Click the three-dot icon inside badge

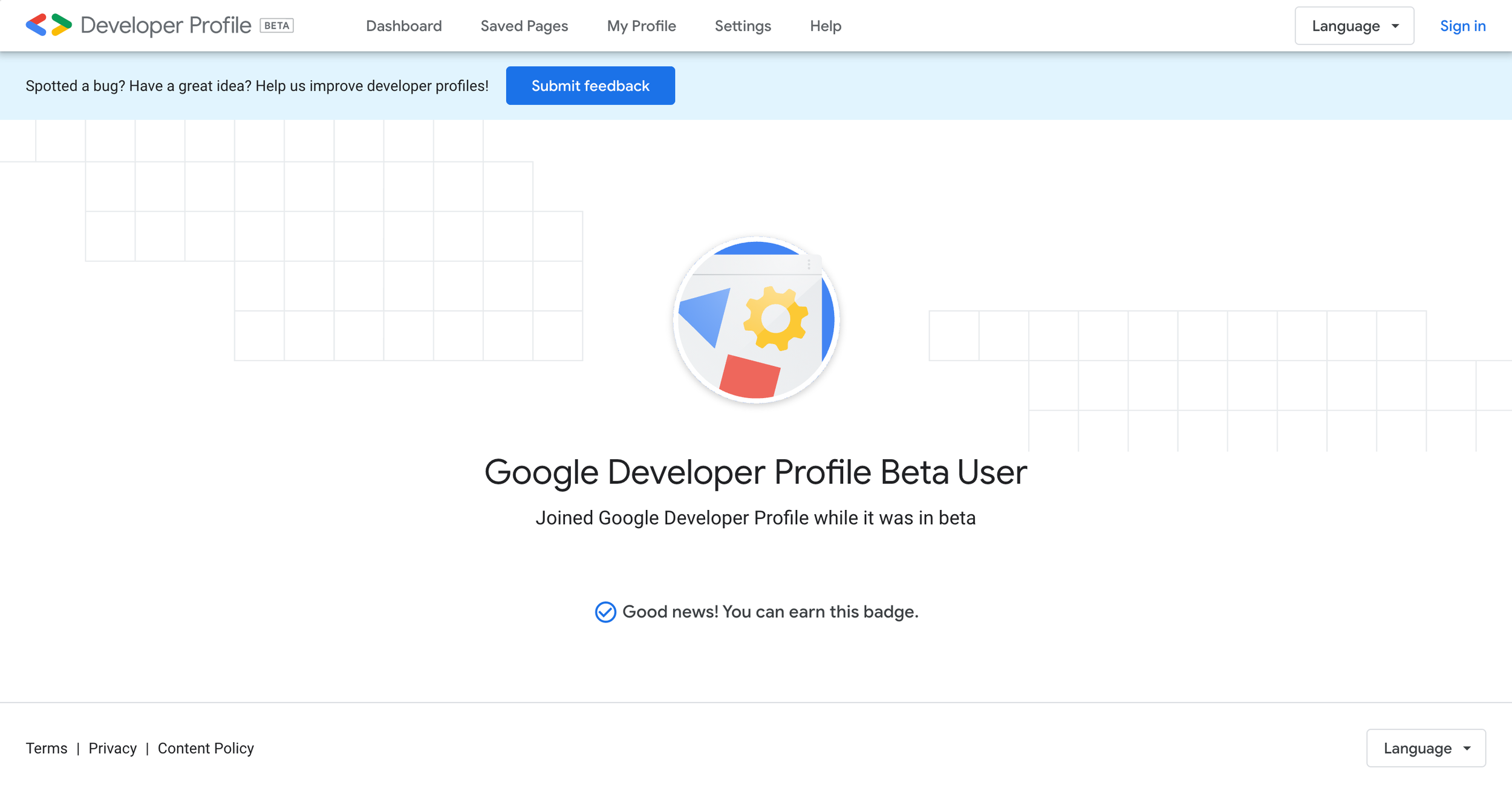809,264
